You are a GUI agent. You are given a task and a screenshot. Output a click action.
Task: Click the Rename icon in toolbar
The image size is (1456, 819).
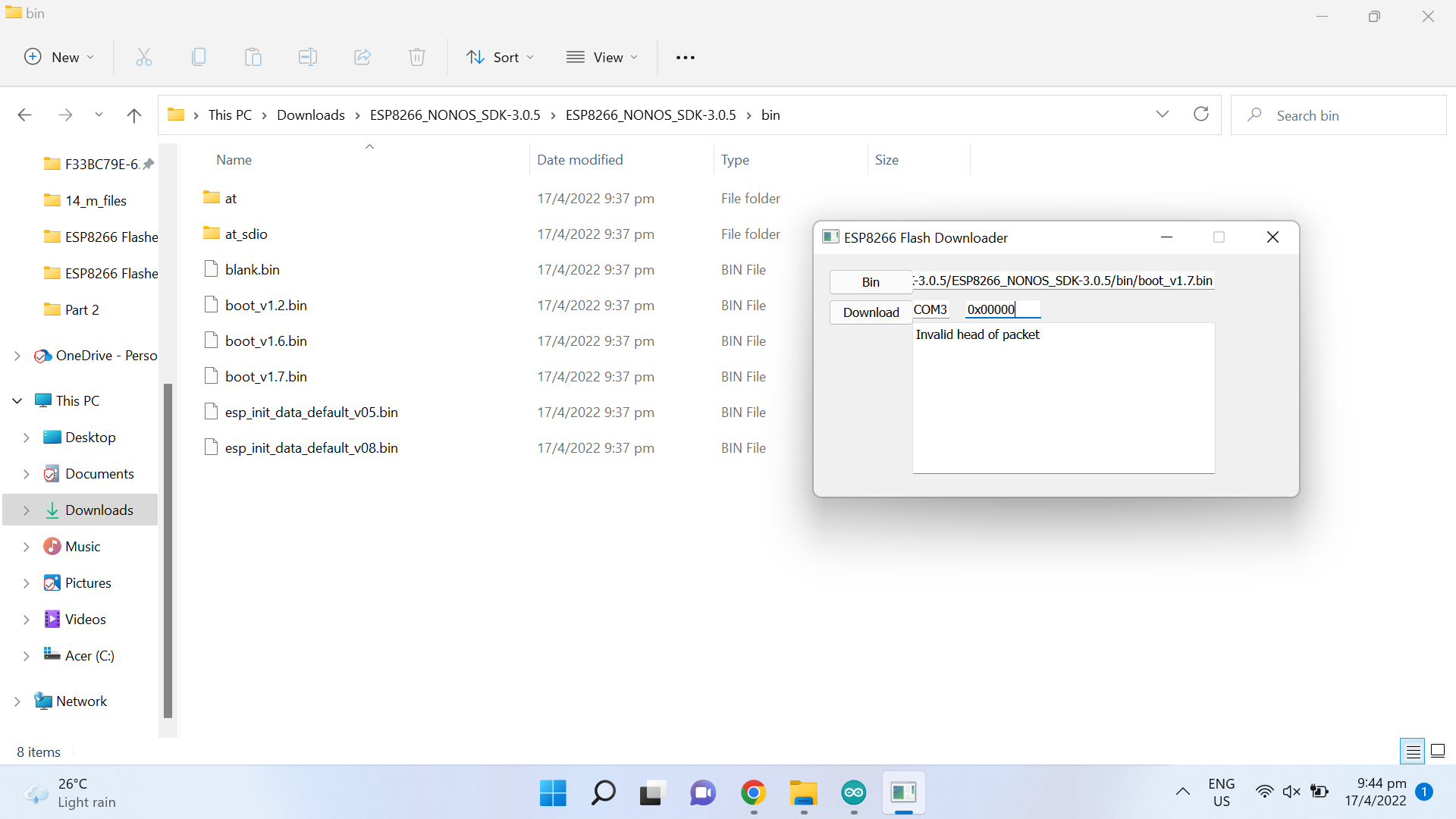pyautogui.click(x=308, y=58)
